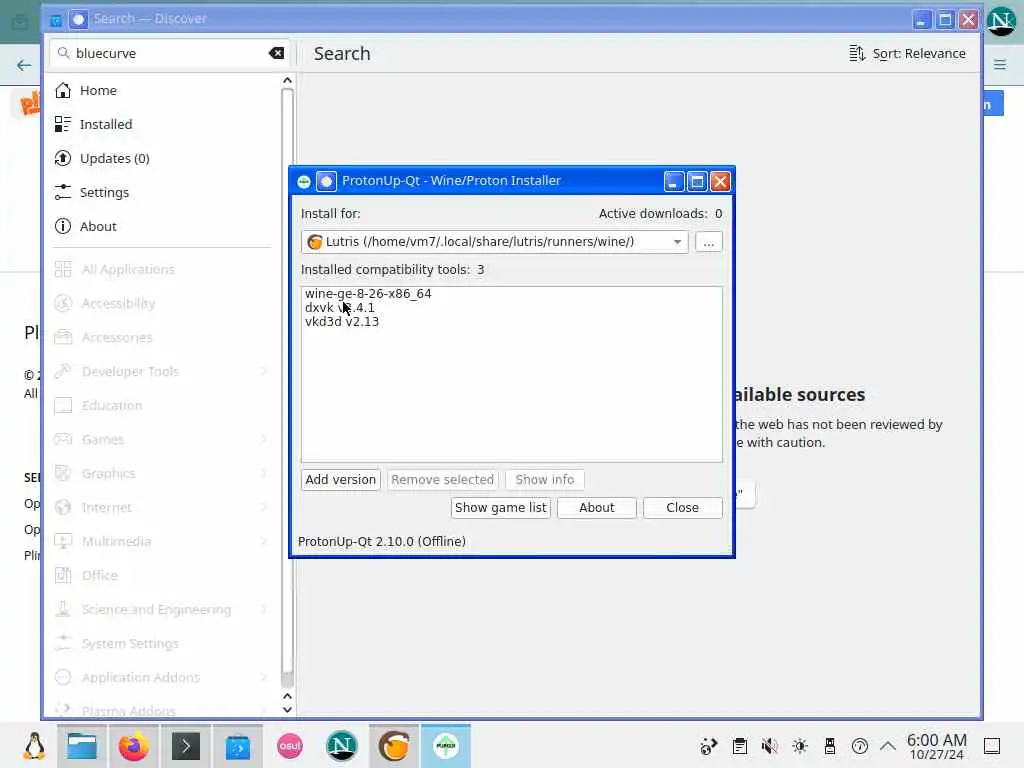Open the Install for Lutris dropdown
The height and width of the screenshot is (768, 1024).
pyautogui.click(x=494, y=242)
